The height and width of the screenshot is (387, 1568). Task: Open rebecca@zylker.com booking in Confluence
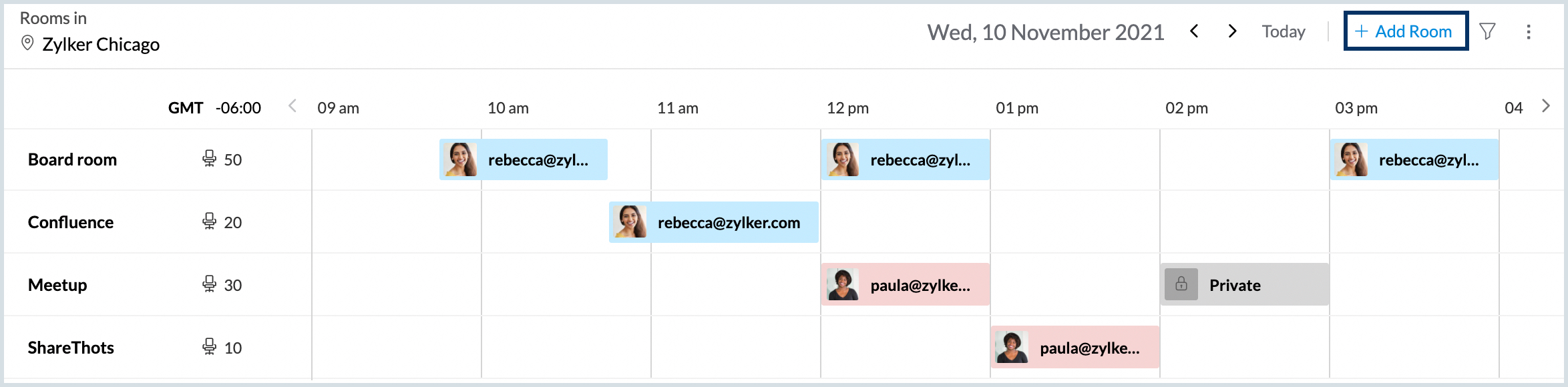pos(713,222)
